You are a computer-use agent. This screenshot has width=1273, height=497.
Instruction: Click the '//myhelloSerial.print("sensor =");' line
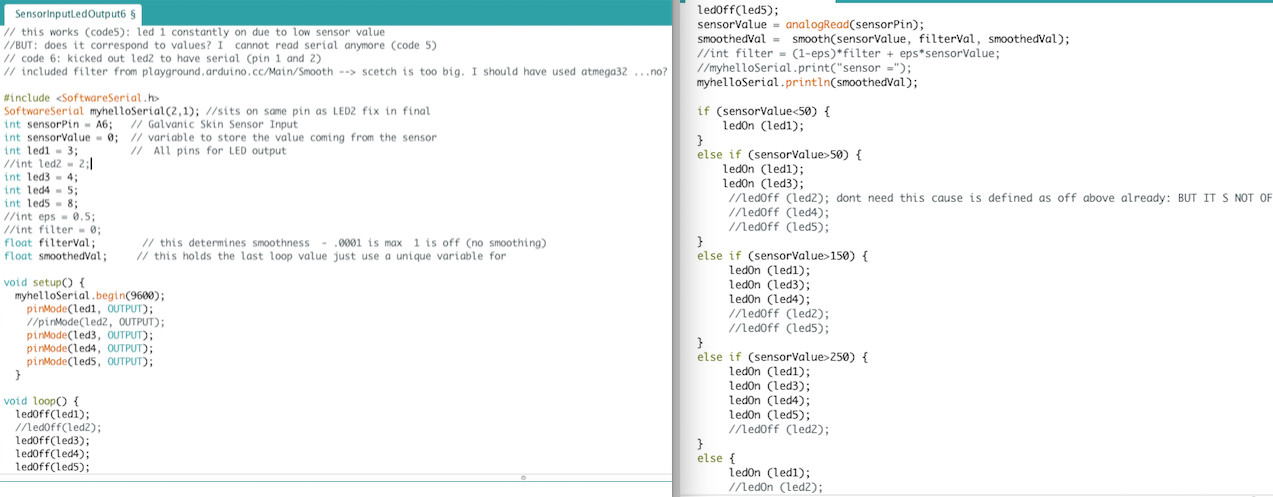tap(804, 68)
